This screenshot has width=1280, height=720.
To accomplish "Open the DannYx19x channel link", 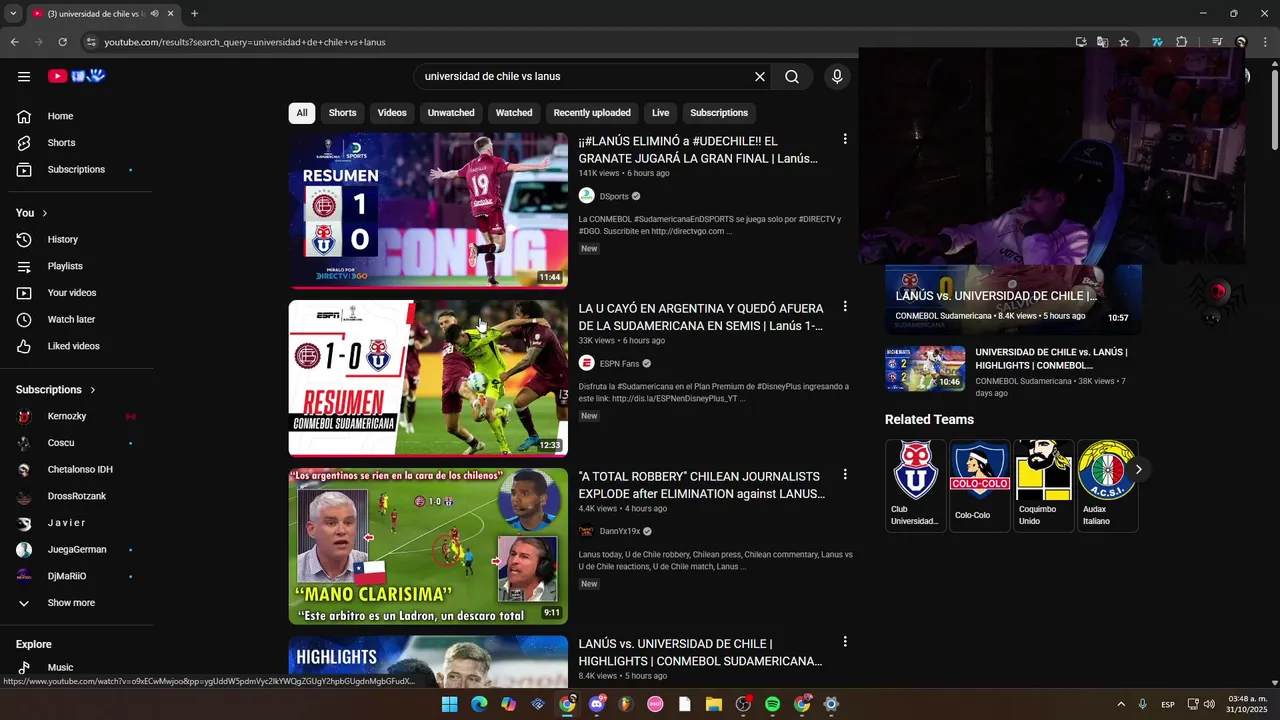I will [619, 531].
